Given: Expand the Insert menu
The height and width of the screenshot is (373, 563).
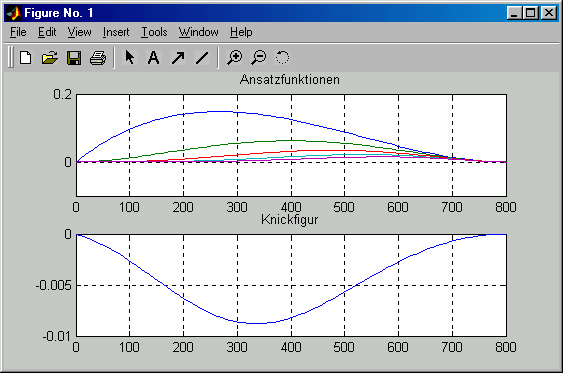Looking at the screenshot, I should click(116, 32).
